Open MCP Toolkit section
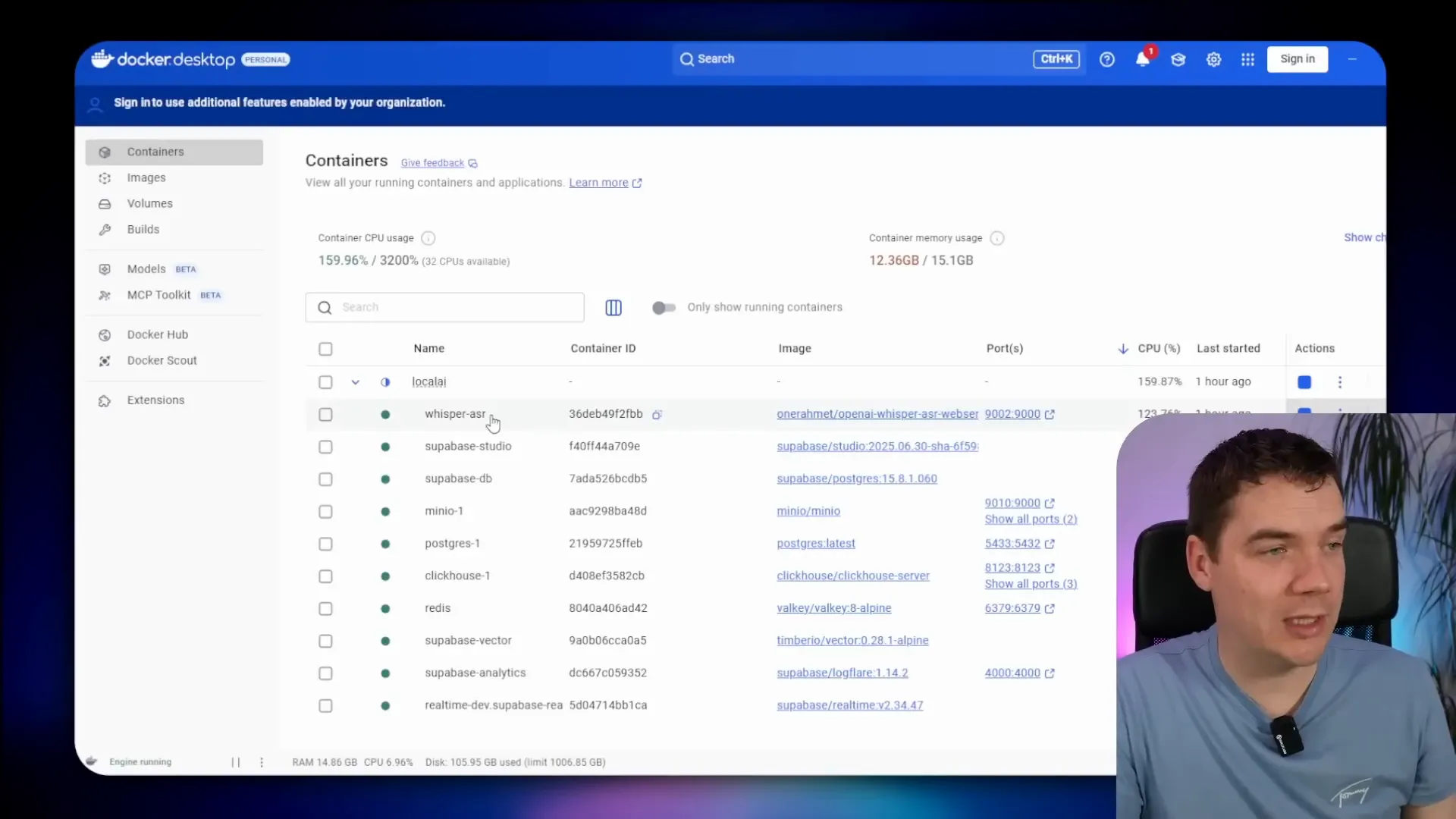The image size is (1456, 819). point(174,295)
